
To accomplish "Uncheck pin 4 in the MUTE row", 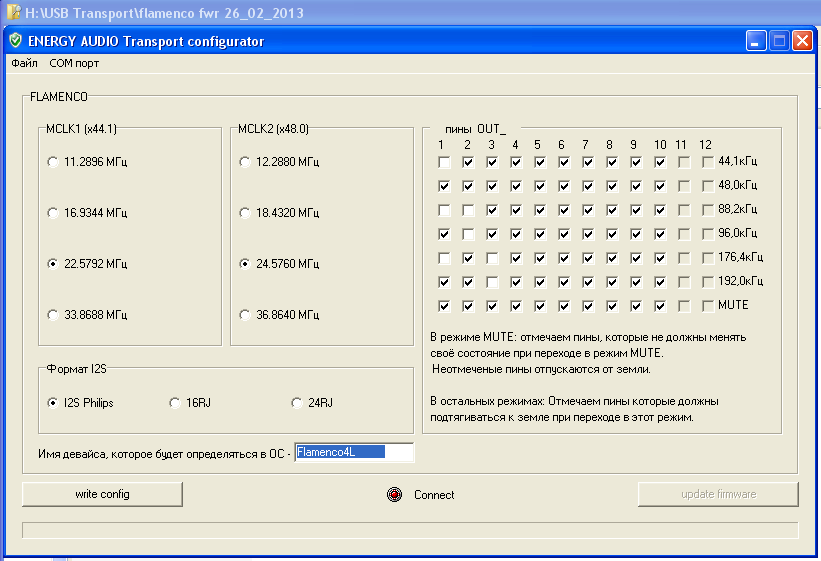I will [x=516, y=306].
